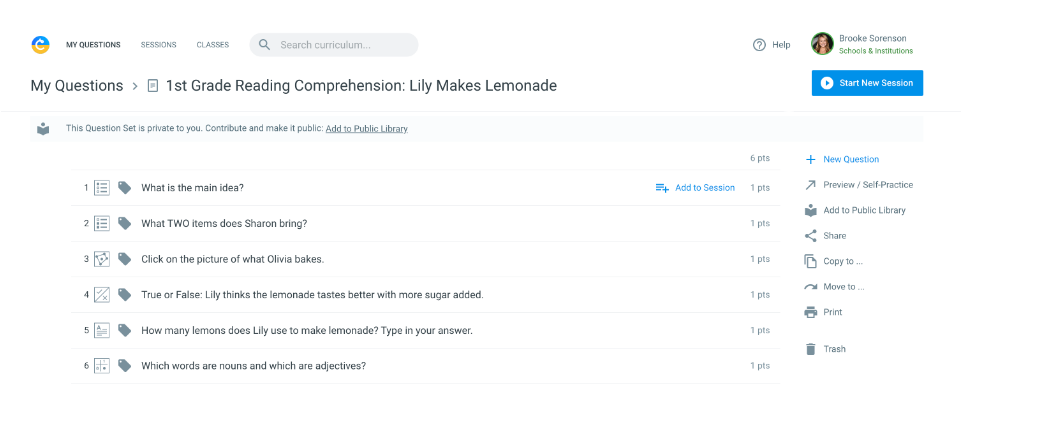
Task: Open the Copy to... option
Action: pos(842,261)
